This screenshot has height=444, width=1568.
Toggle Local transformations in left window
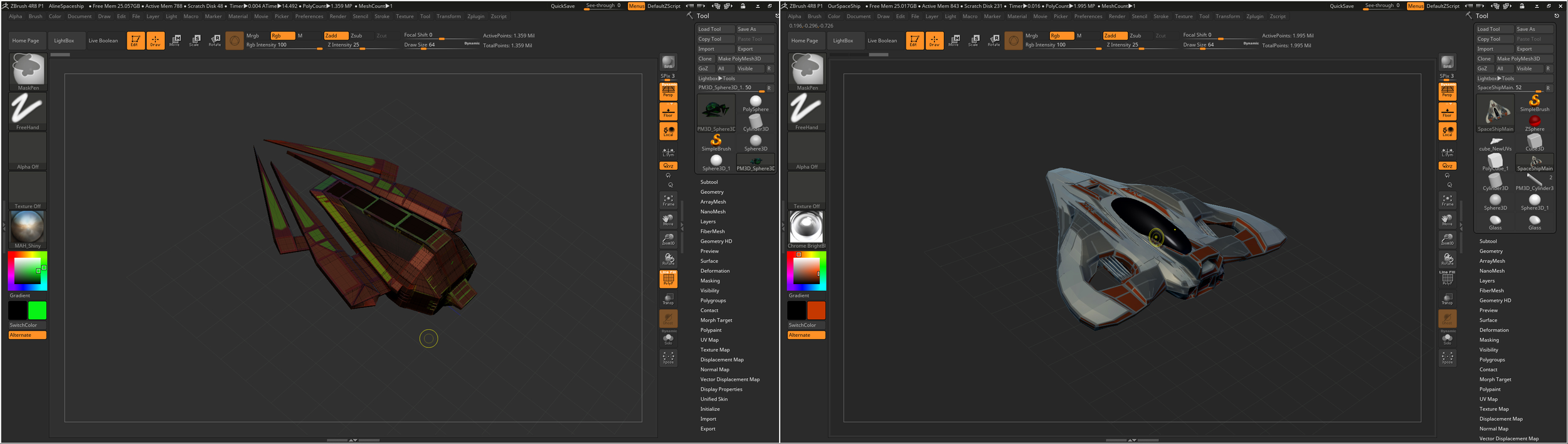(668, 131)
